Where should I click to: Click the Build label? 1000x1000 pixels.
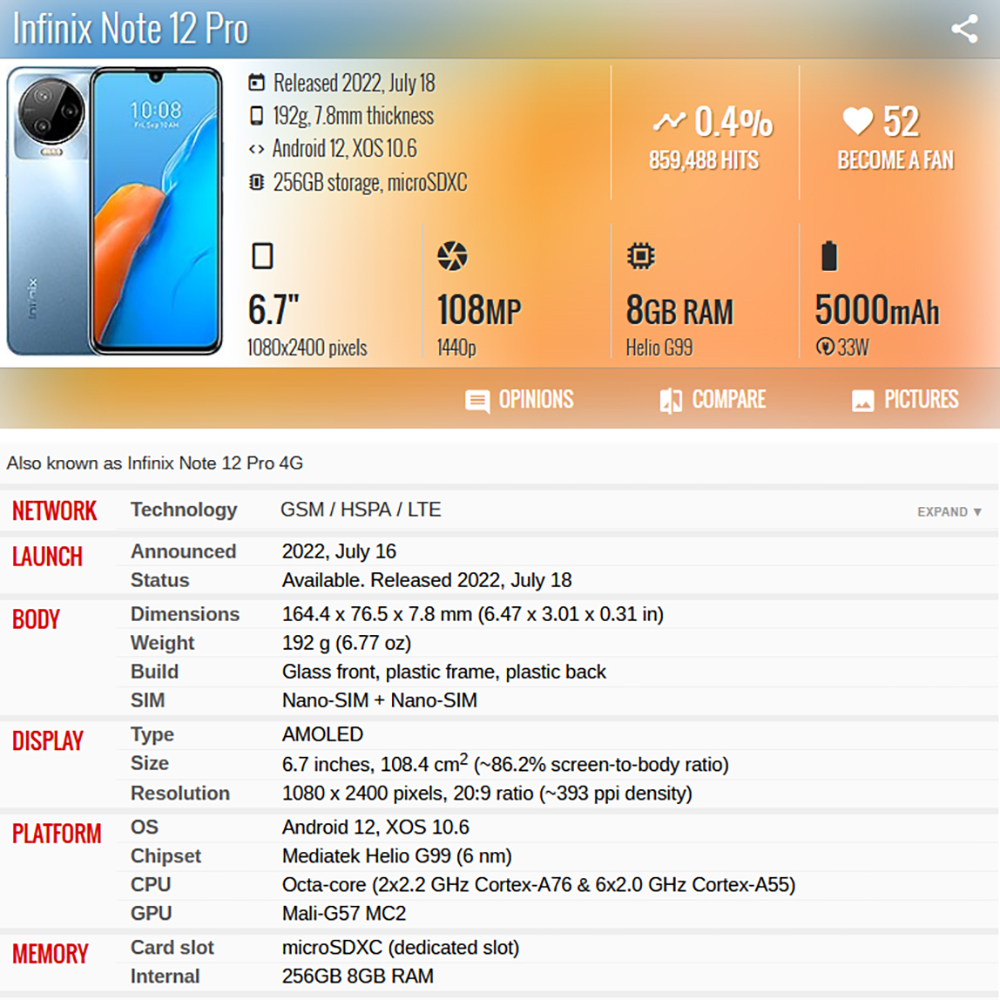pos(154,672)
